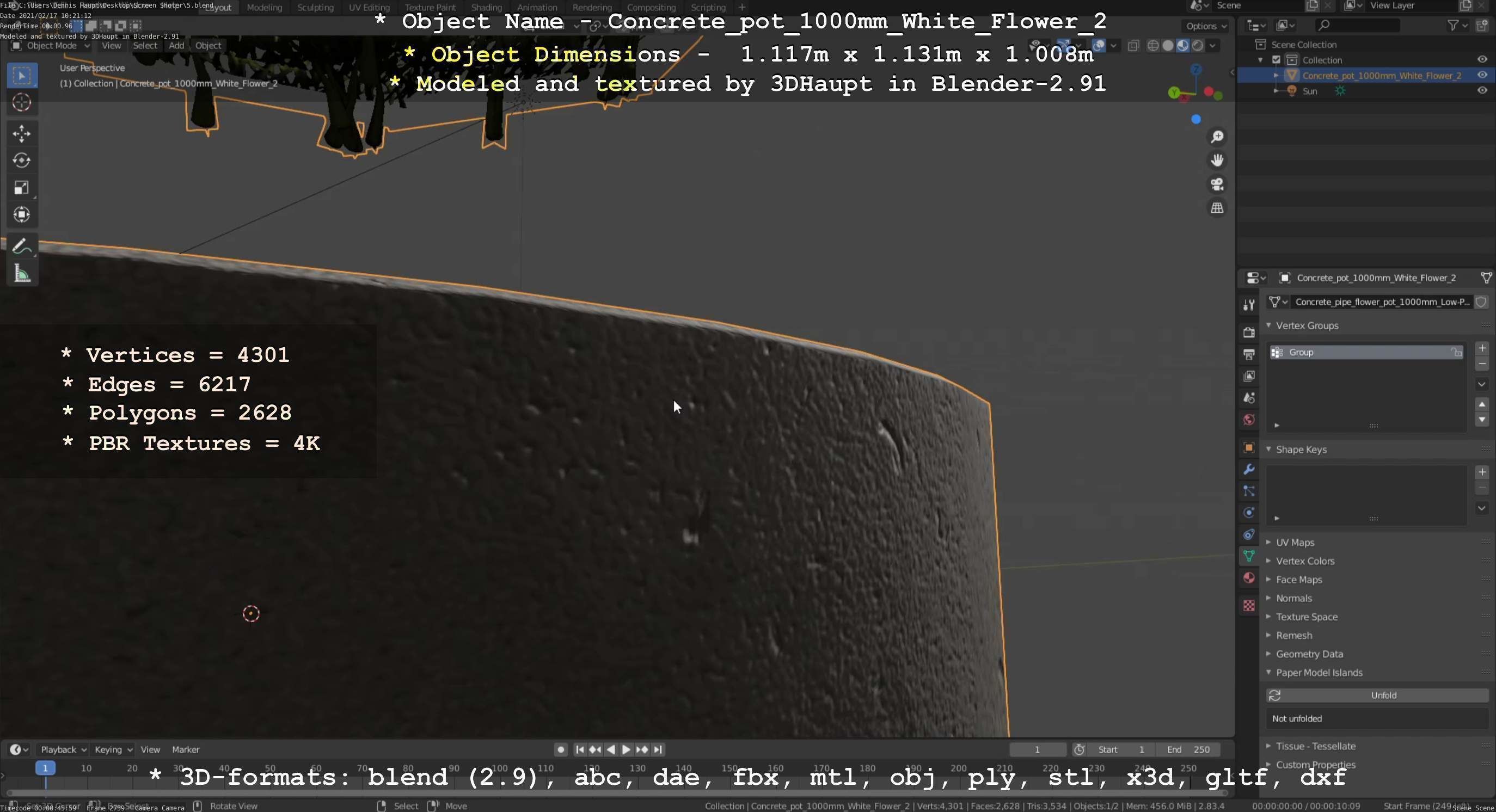Hide the Sun object in outliner
Screen dimensions: 1496x812
click(1481, 90)
